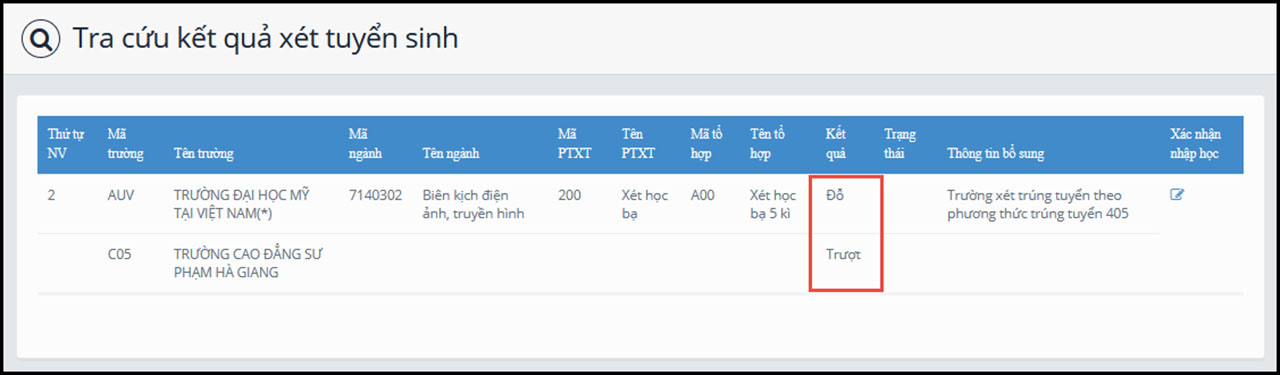
Task: Click the magnifier search icon in the header
Action: pos(42,40)
